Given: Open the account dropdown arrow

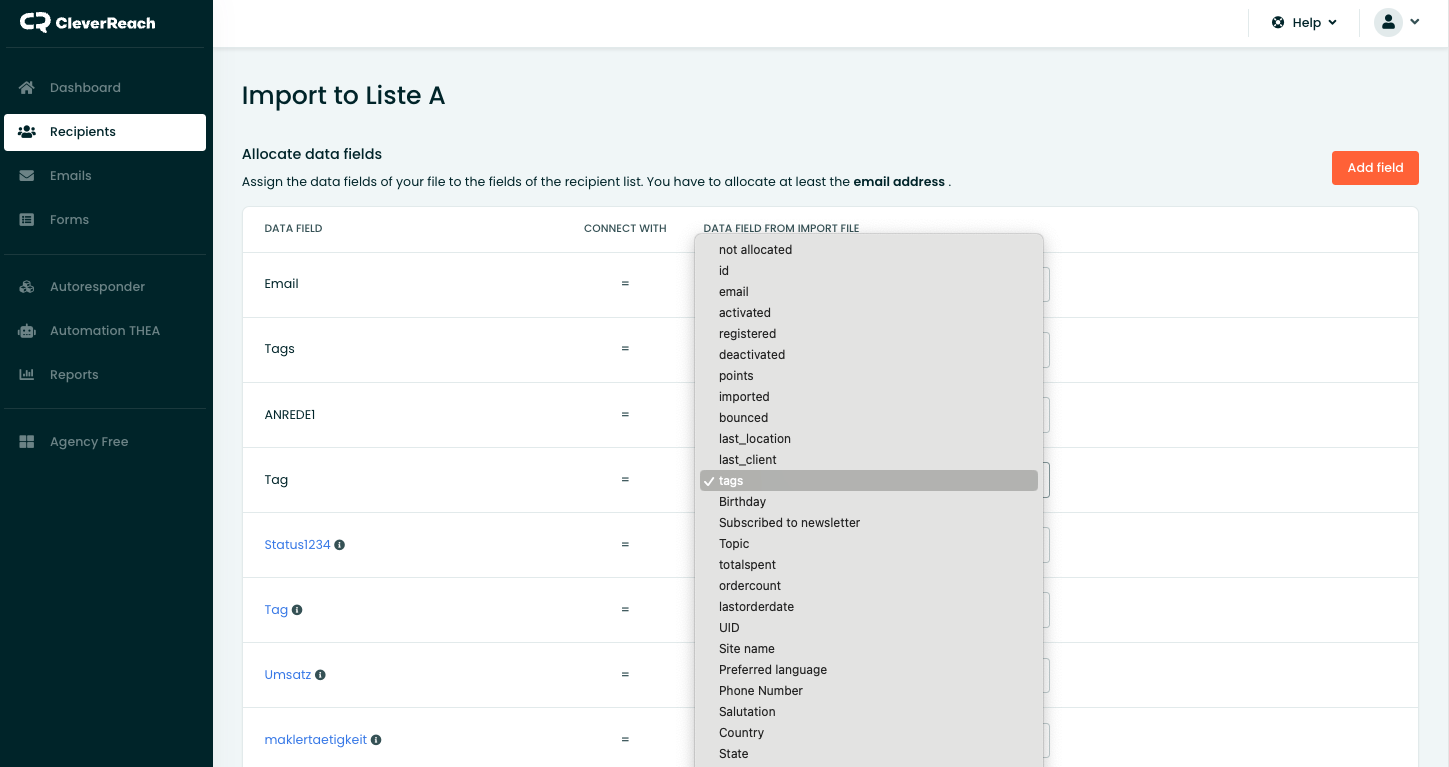Looking at the screenshot, I should click(x=1415, y=21).
